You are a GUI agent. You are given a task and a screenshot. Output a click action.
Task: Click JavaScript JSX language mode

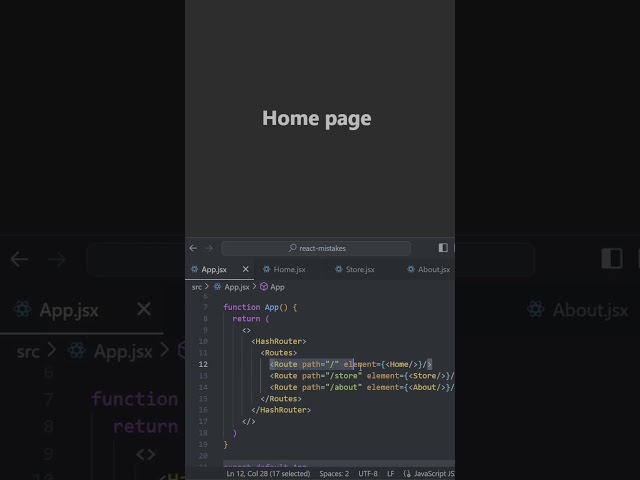click(x=434, y=473)
